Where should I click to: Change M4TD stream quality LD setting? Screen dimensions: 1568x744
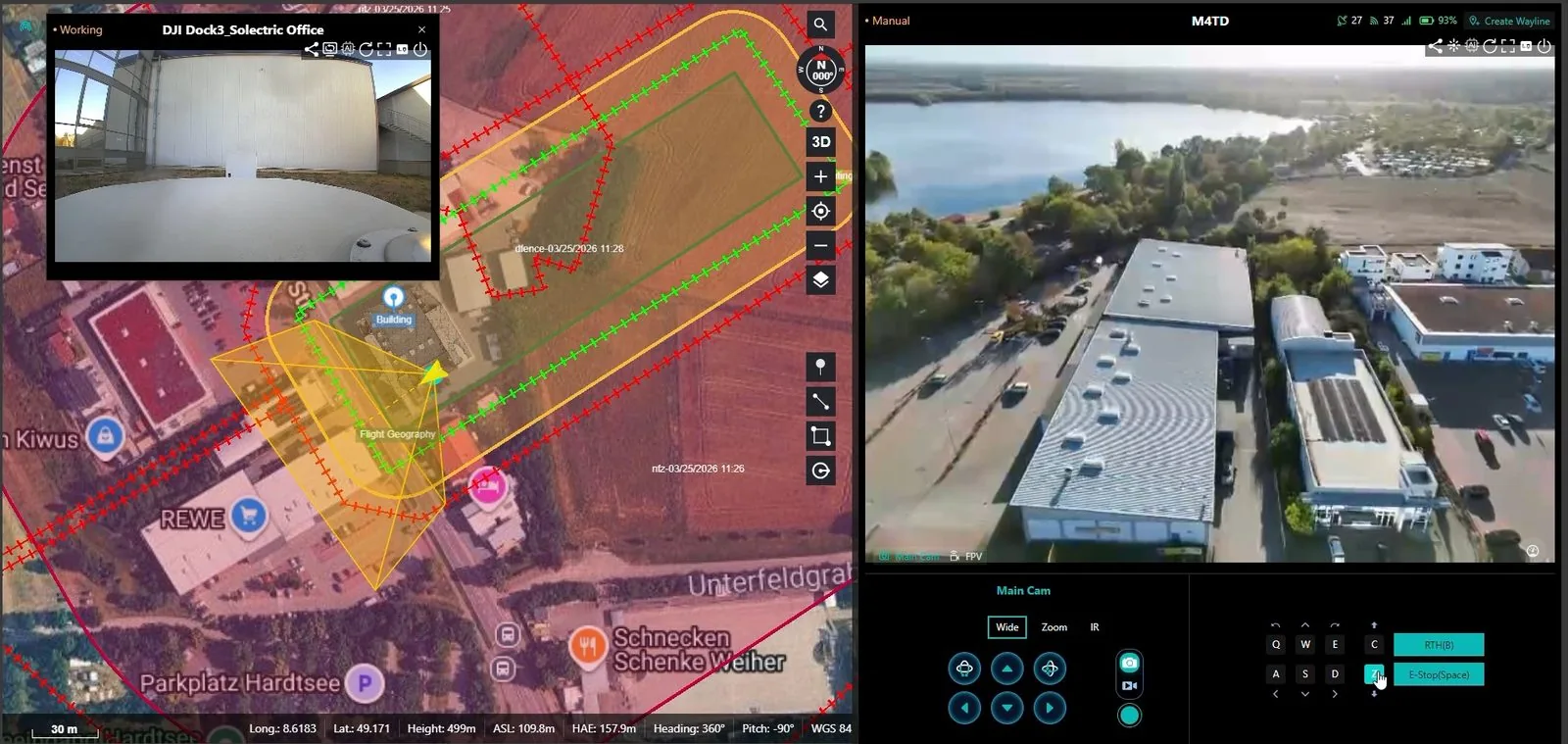click(x=1526, y=46)
